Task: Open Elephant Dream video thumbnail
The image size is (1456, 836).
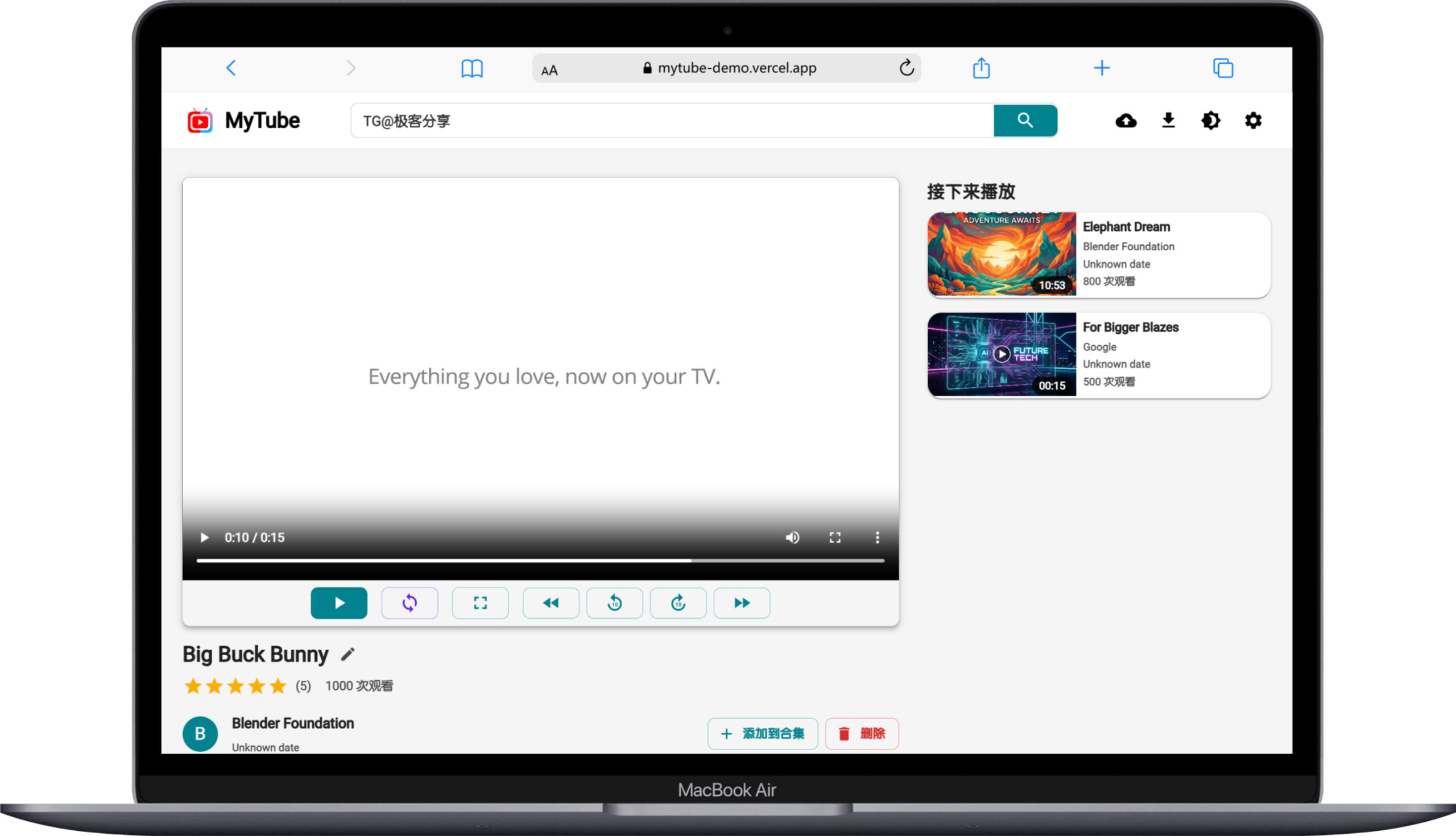Action: point(1002,254)
